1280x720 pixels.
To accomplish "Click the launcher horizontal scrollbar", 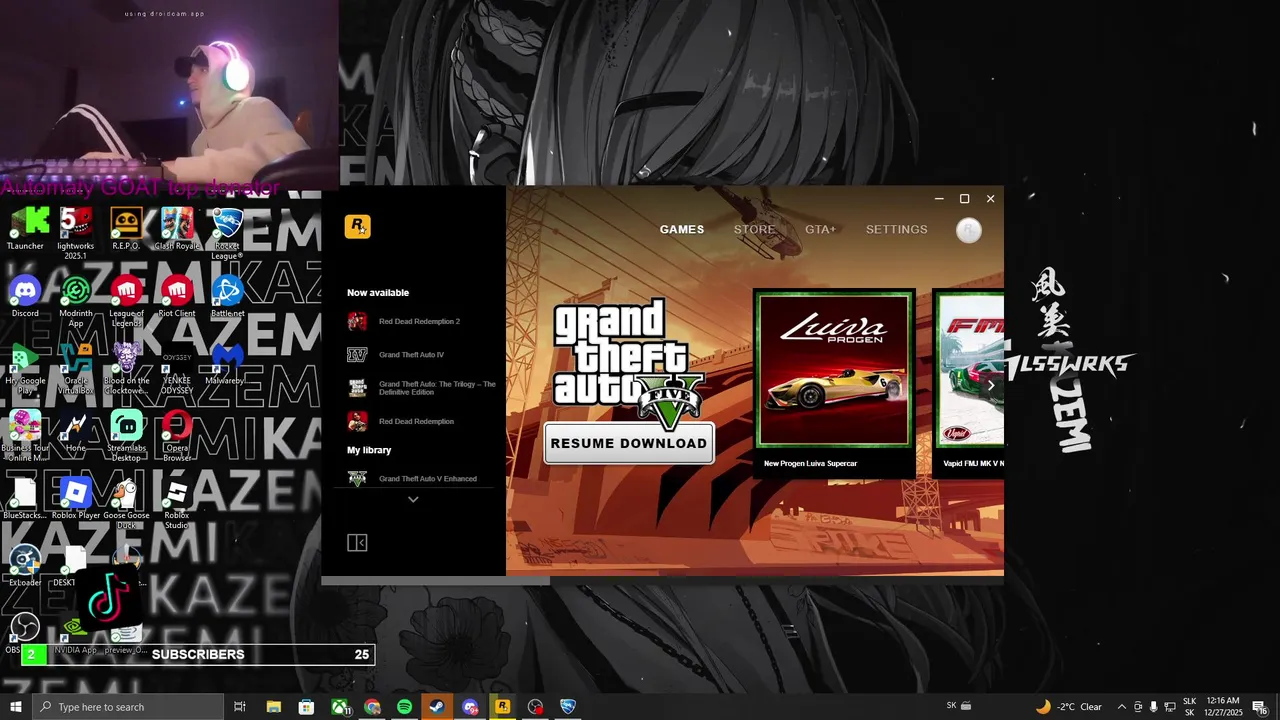I will [435, 580].
